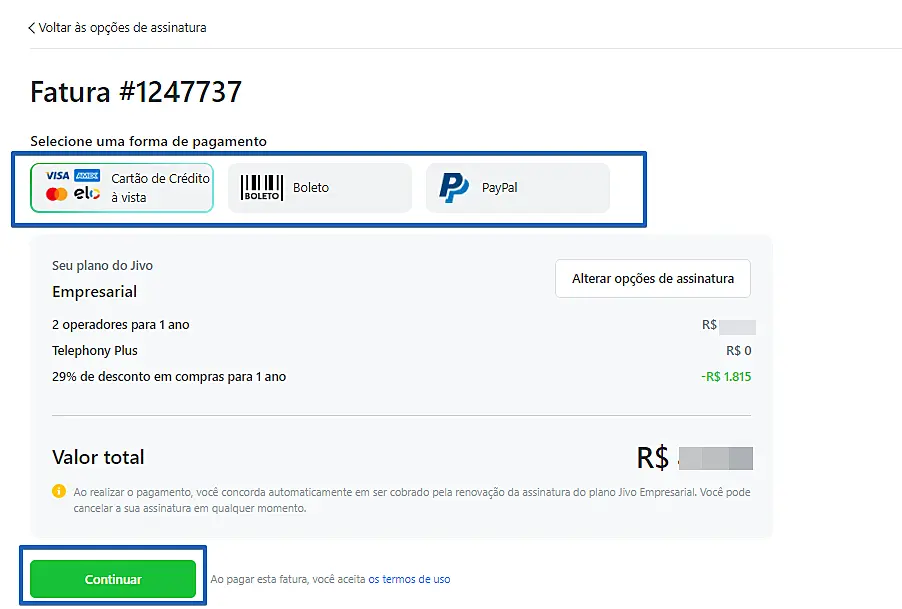Click the Empresarial plan name
This screenshot has width=902, height=609.
click(94, 292)
